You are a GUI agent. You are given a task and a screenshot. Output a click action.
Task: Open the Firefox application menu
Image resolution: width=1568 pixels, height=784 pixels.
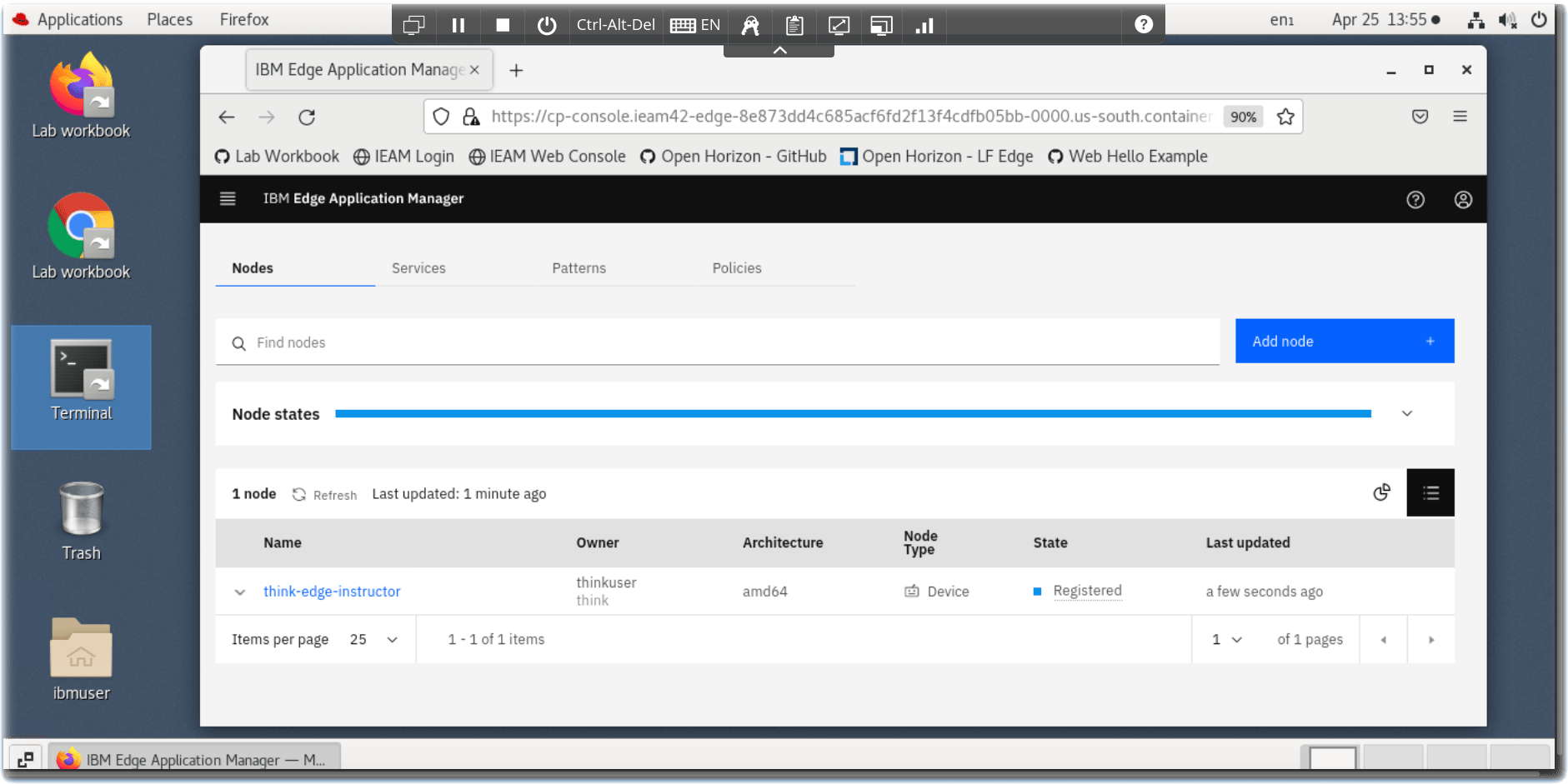[x=1460, y=117]
